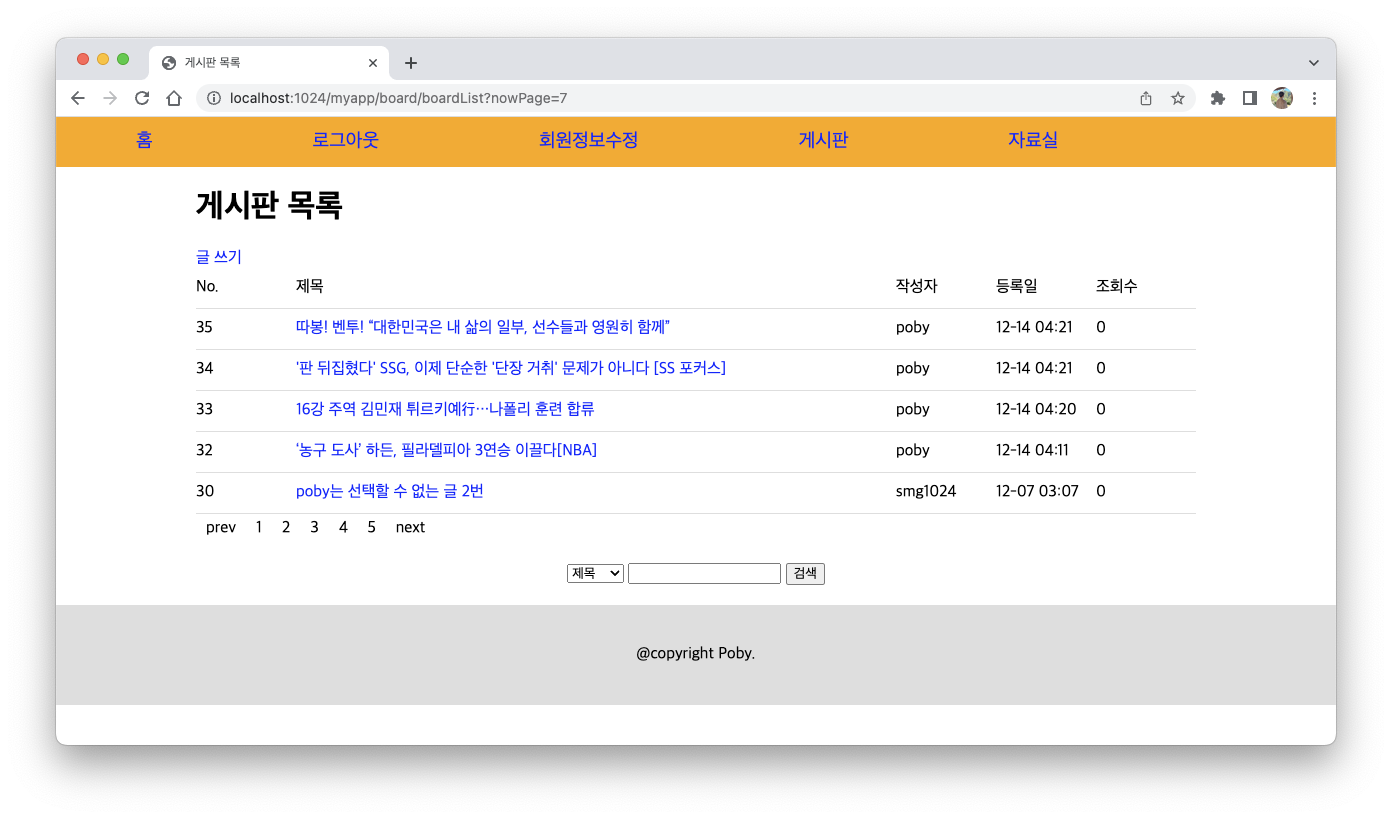Click the 작성자 column header
Screen dimensions: 1392x819
click(917, 286)
